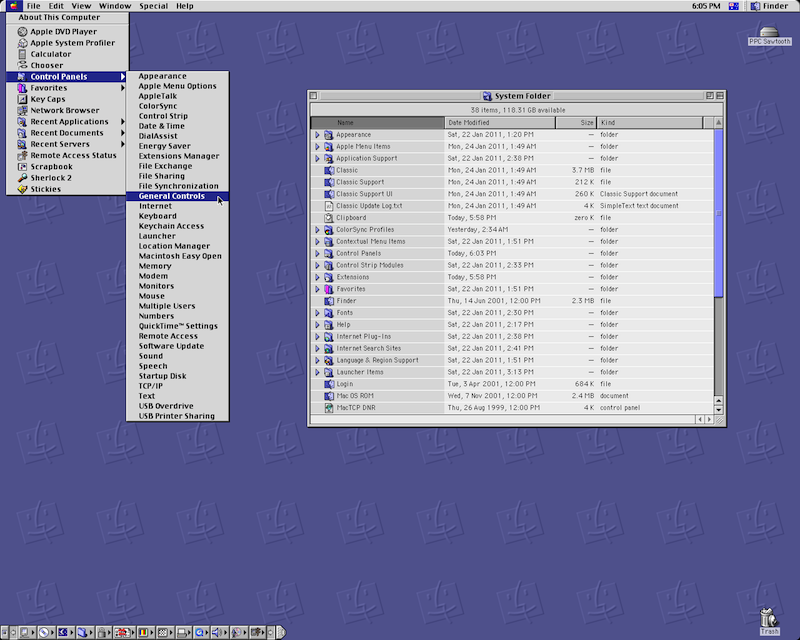Image resolution: width=800 pixels, height=640 pixels.
Task: Open Calculator from the Apple menu
Action: (50, 54)
